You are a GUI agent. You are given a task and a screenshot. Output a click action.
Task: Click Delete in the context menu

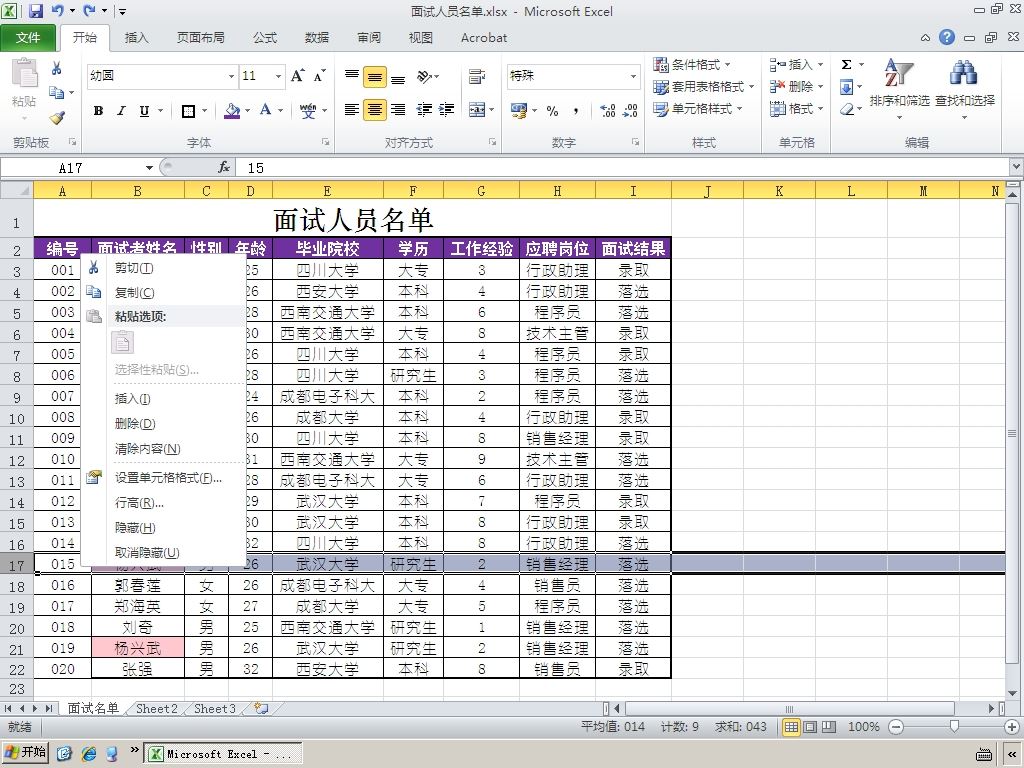click(x=163, y=424)
